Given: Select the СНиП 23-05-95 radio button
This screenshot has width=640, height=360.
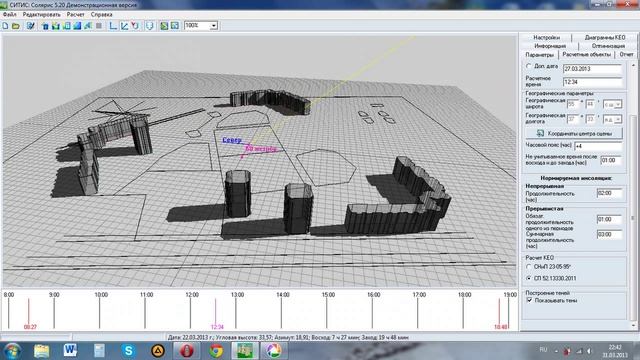Looking at the screenshot, I should coord(529,267).
